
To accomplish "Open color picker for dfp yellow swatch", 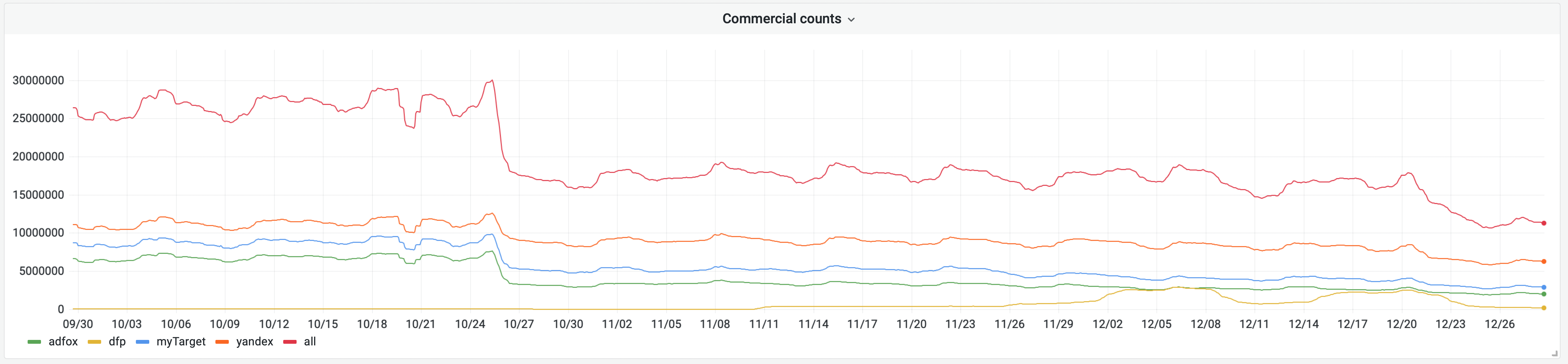I will (94, 342).
